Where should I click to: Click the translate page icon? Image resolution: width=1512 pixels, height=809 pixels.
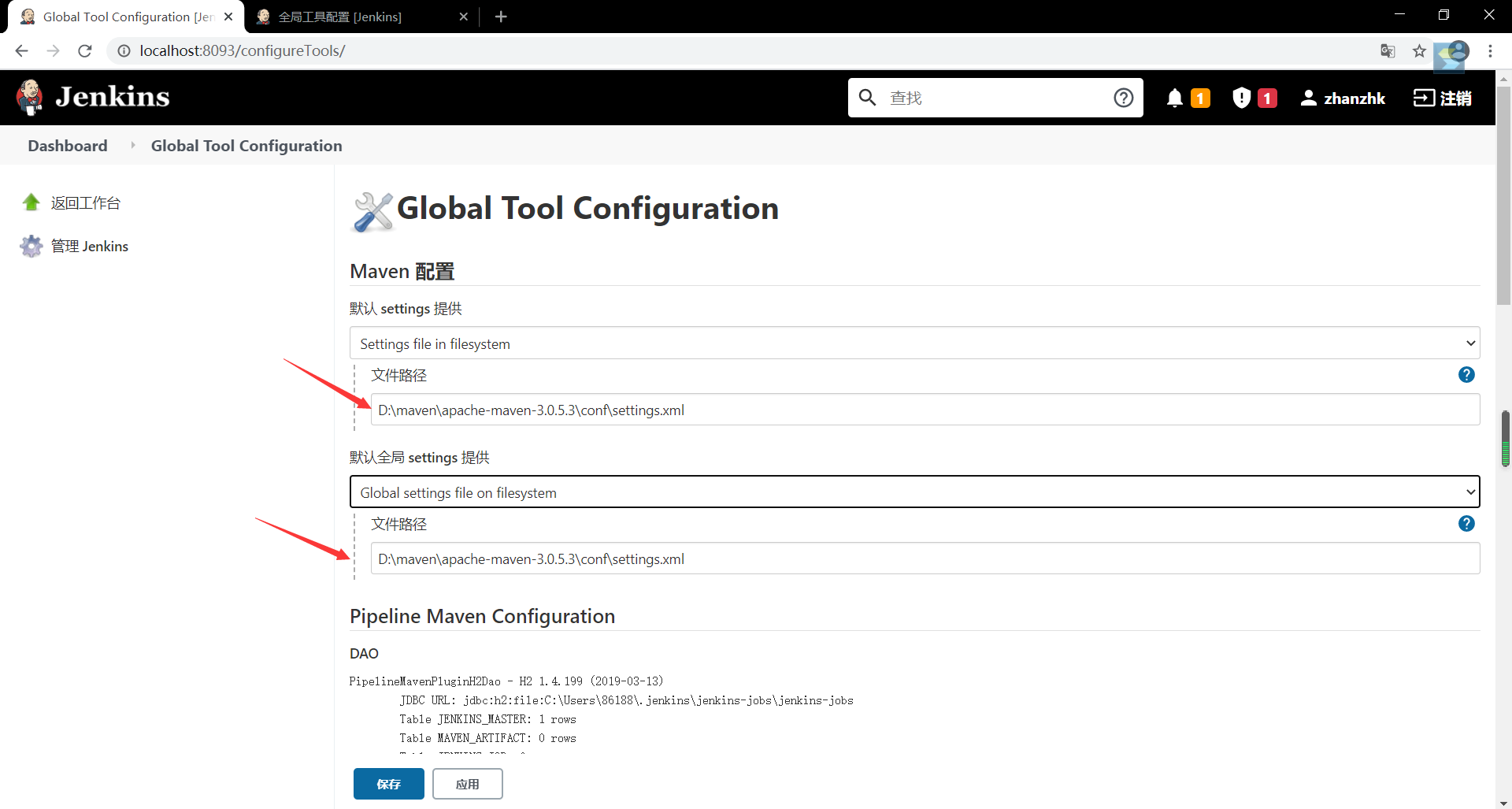pos(1388,50)
